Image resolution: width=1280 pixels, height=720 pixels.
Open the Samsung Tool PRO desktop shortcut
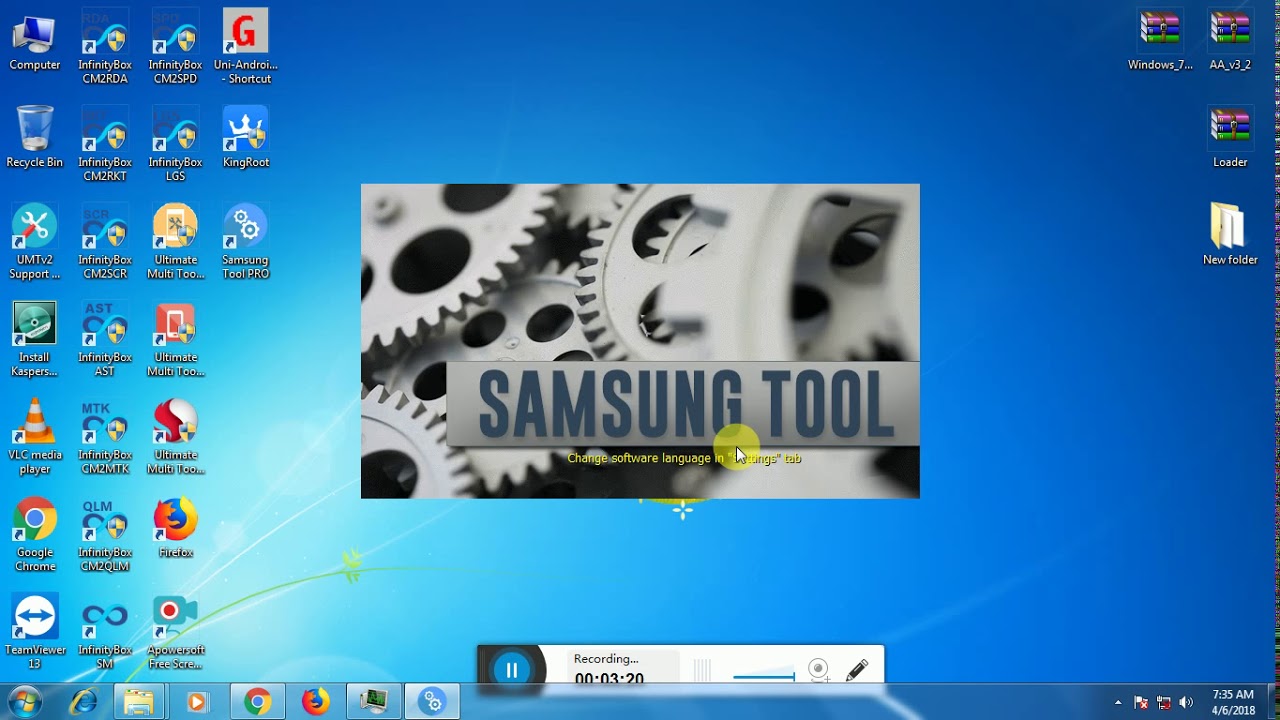[x=245, y=243]
